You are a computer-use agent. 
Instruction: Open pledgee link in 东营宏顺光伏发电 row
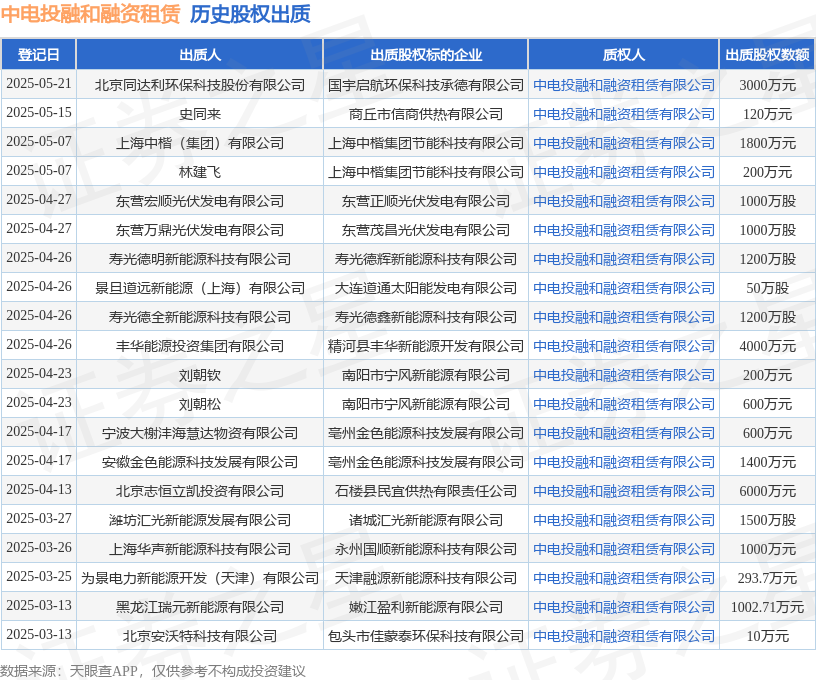623,201
